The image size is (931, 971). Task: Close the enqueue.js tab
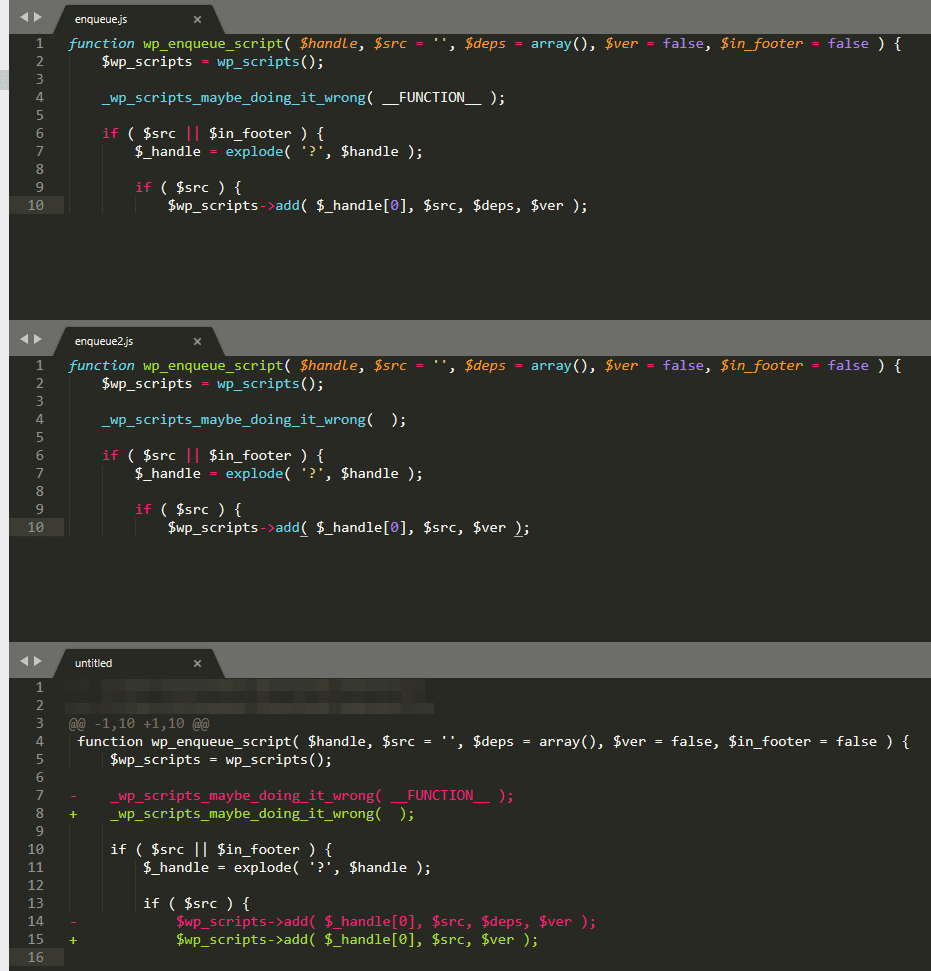pos(197,18)
